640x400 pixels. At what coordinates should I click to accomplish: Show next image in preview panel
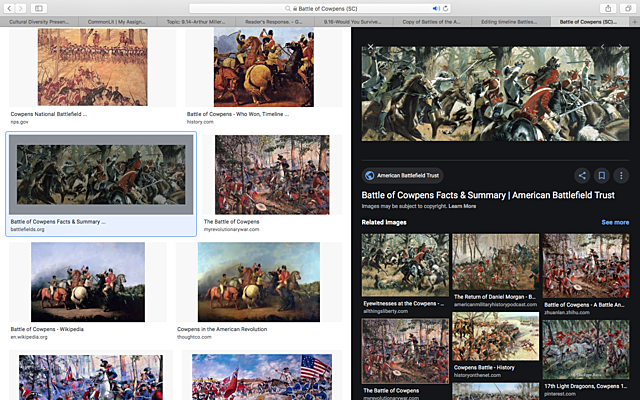click(620, 47)
